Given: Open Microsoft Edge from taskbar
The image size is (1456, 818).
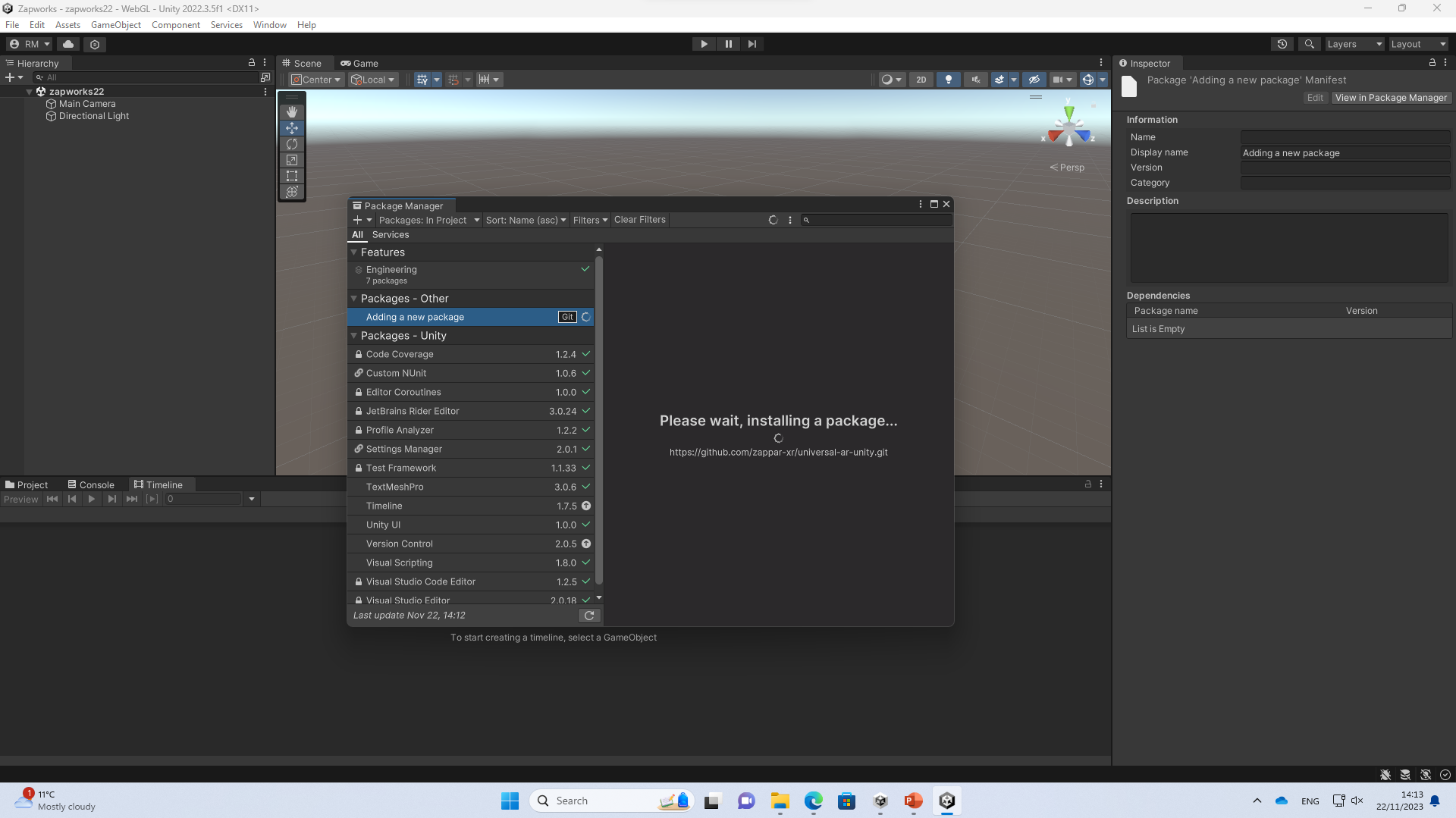Looking at the screenshot, I should coord(813,801).
